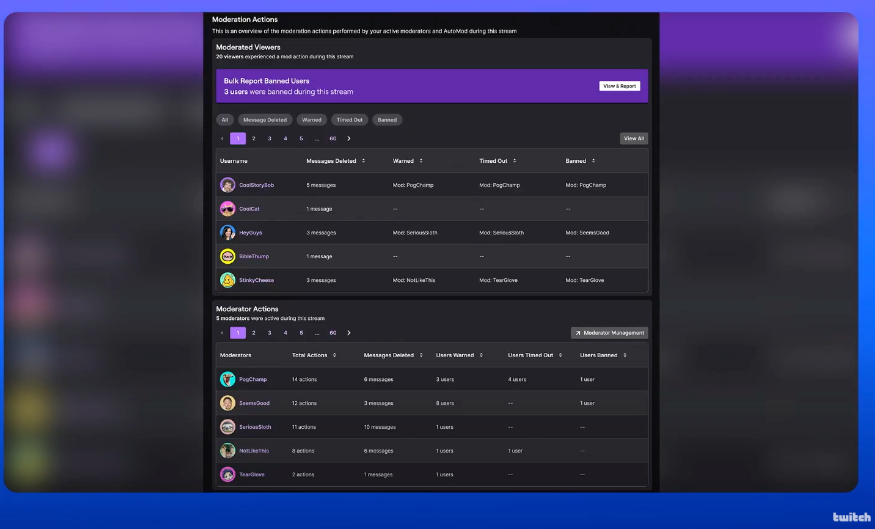Sort viewers by Banned column arrows

coord(593,161)
